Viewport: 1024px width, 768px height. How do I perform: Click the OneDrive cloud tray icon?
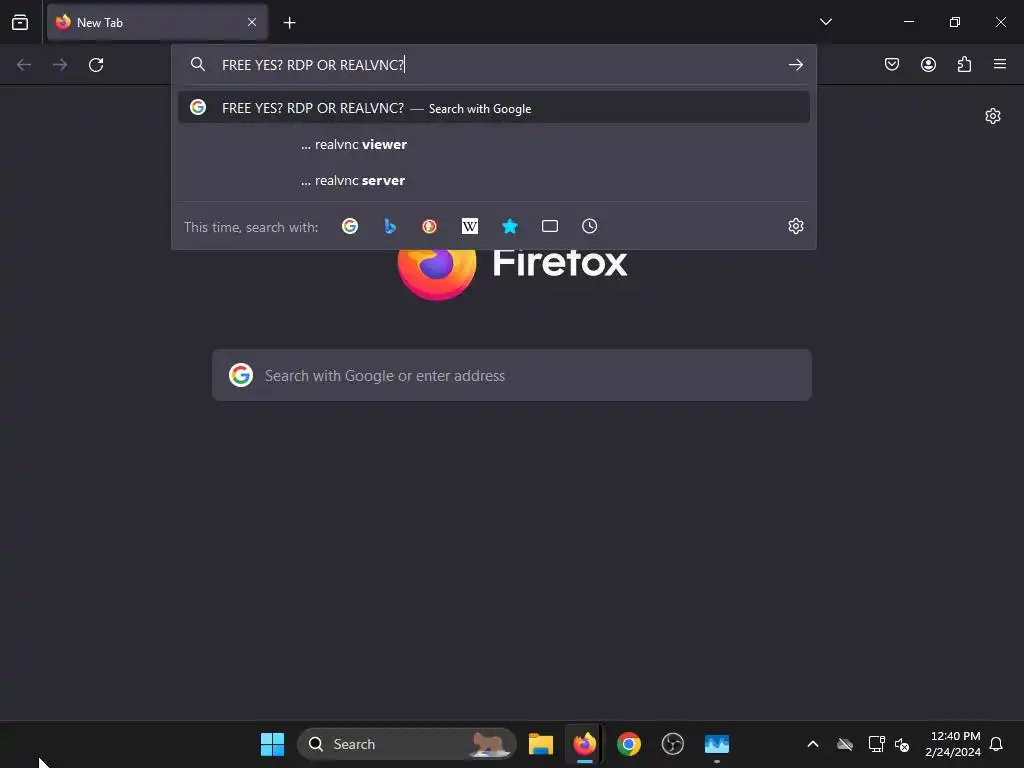[845, 744]
